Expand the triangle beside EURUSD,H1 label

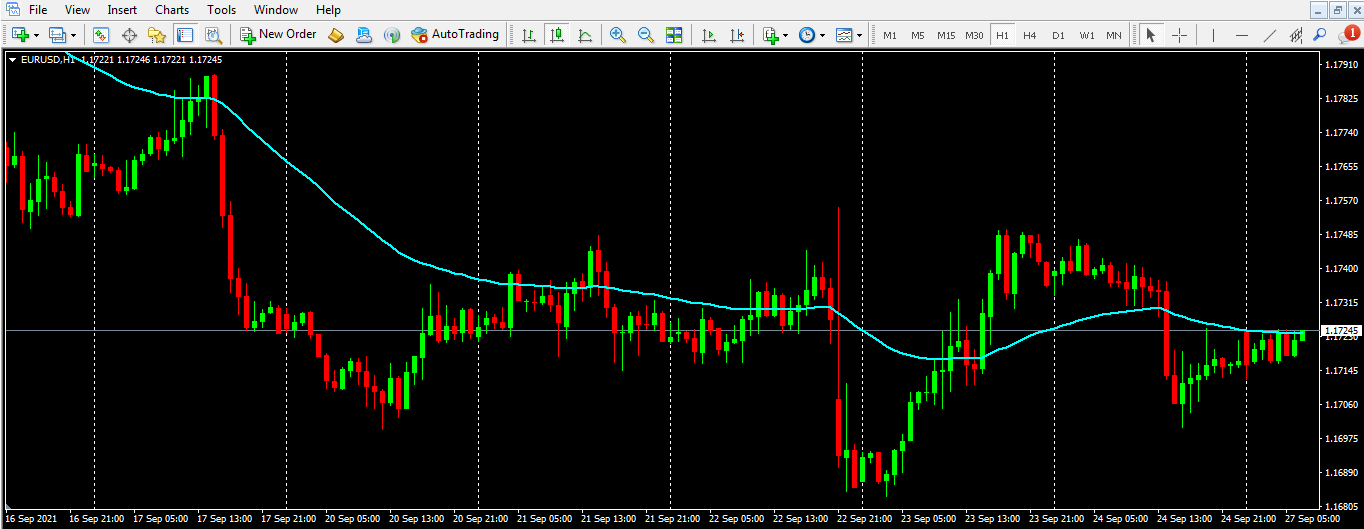[12, 60]
